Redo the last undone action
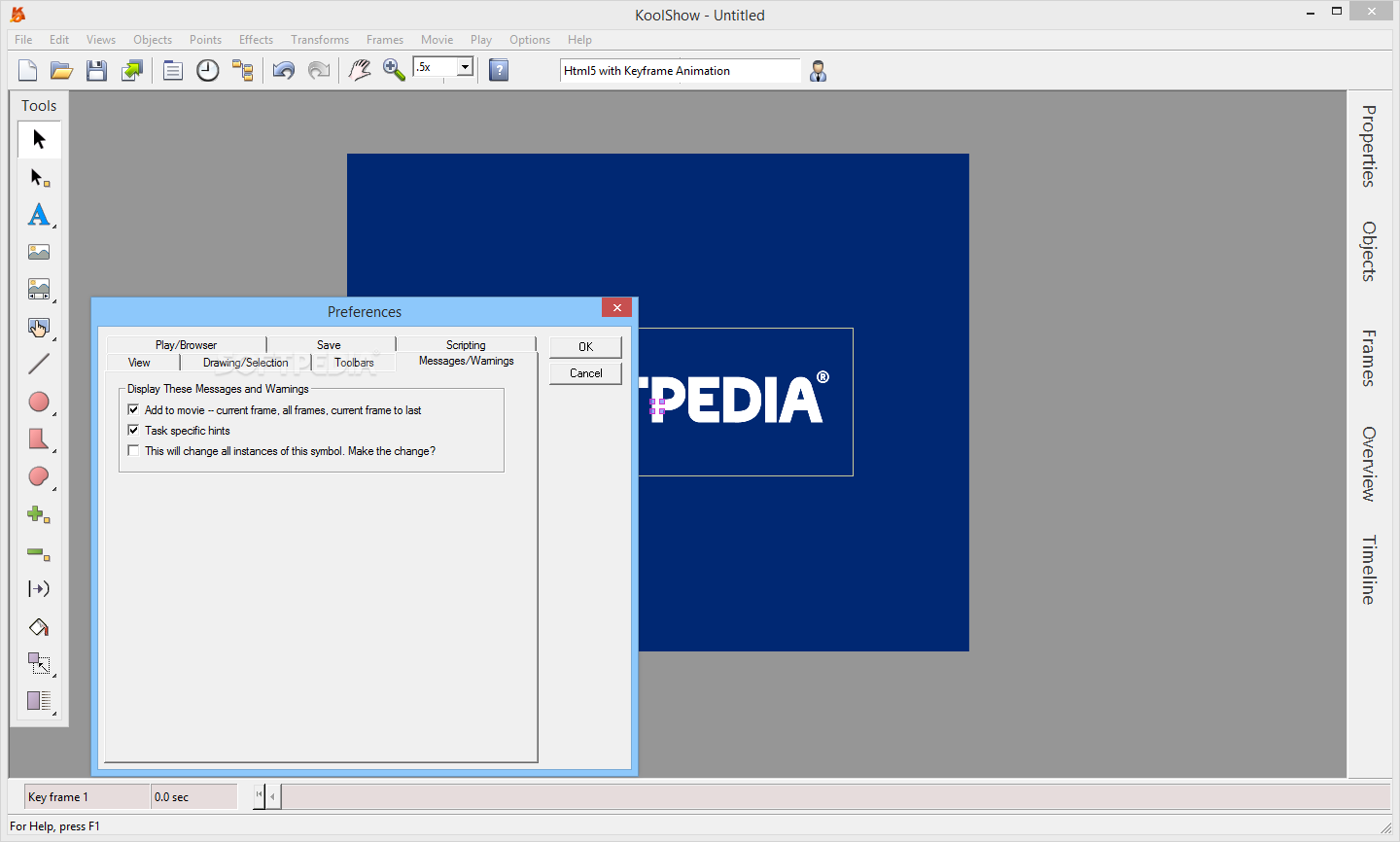 (319, 70)
